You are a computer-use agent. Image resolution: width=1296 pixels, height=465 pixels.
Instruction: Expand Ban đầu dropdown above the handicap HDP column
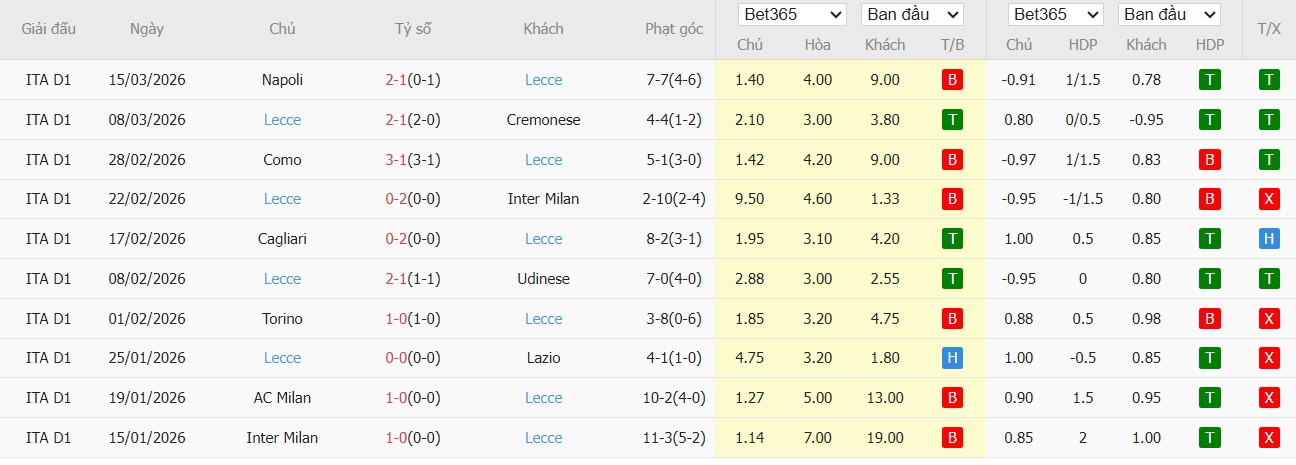1169,15
